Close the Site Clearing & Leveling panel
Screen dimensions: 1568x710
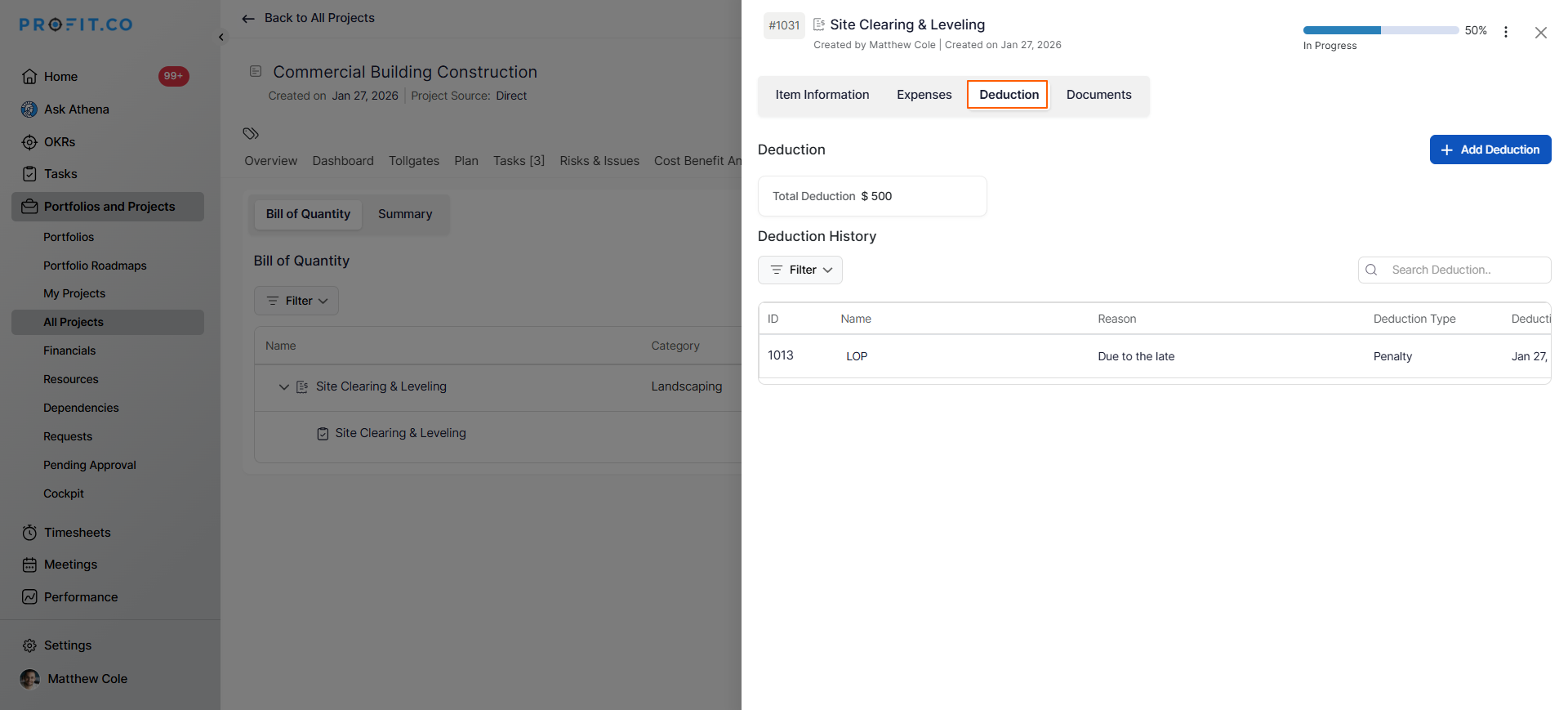click(x=1540, y=33)
